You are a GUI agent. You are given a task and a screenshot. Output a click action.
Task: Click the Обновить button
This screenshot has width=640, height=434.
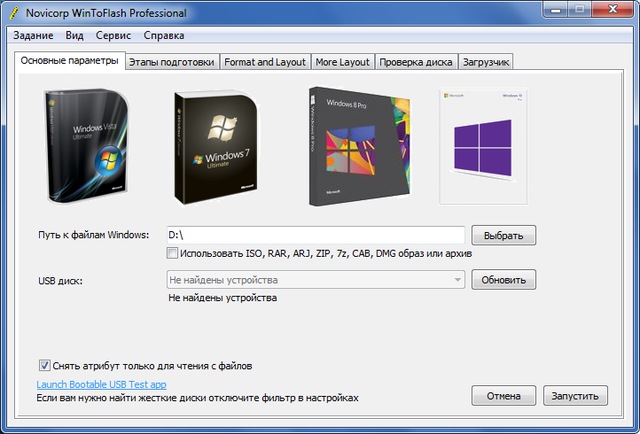[504, 280]
